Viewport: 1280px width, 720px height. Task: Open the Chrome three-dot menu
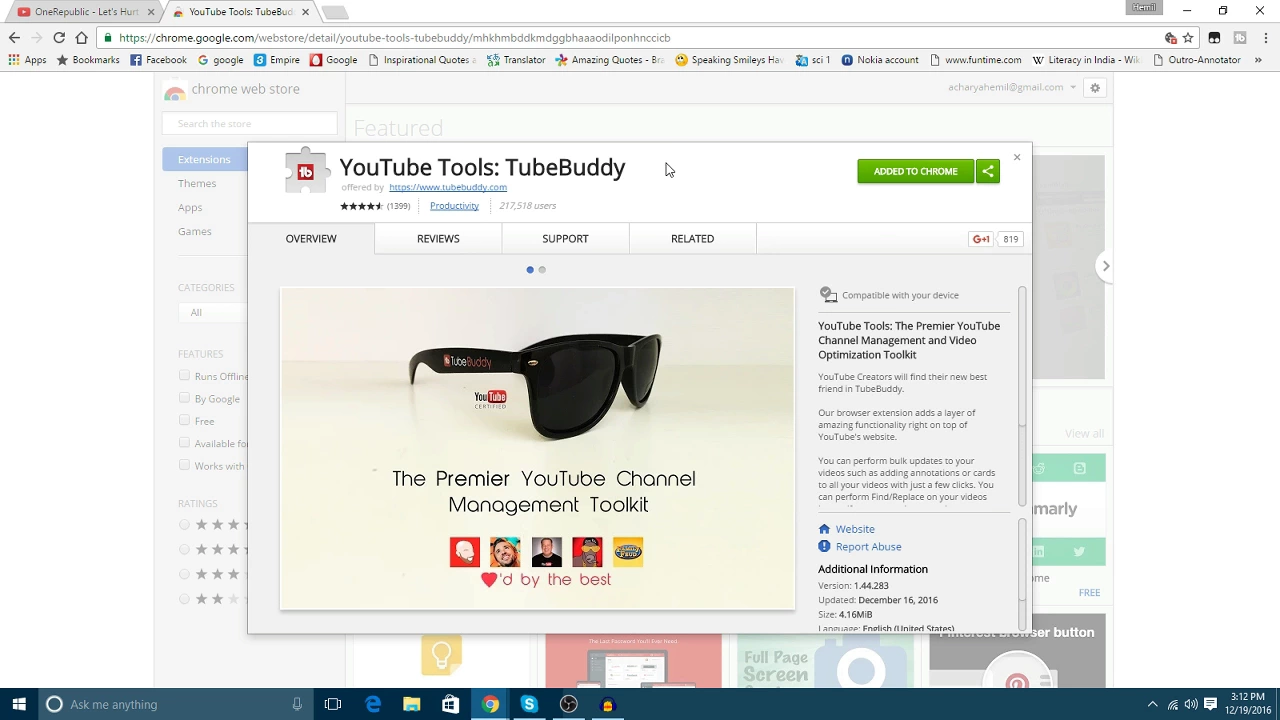1265,38
